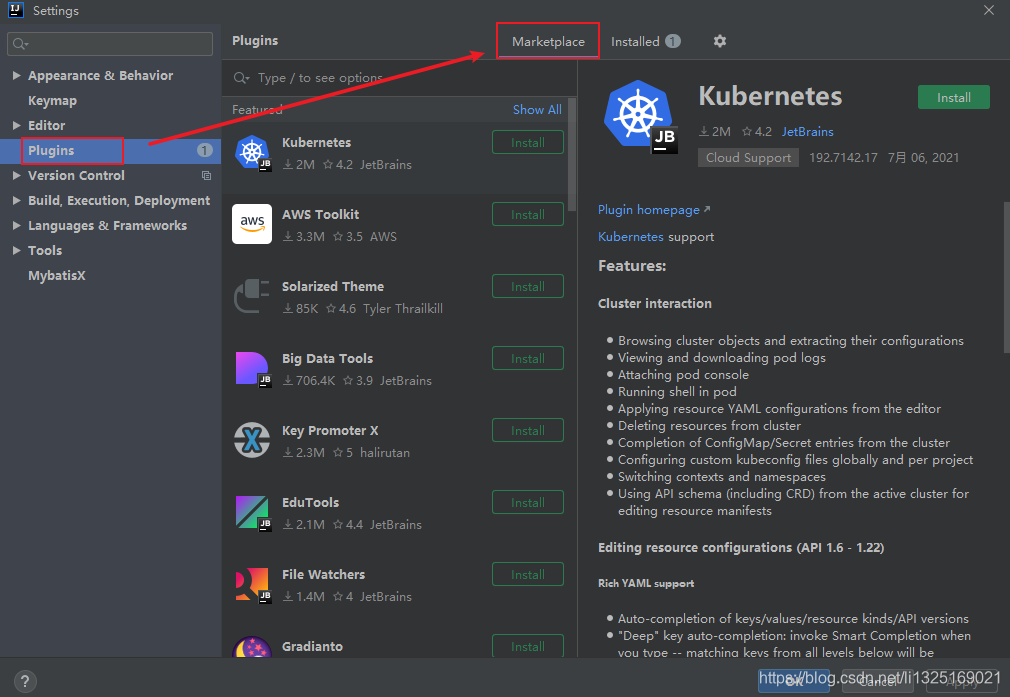Click the Key Promoter X icon

click(x=252, y=440)
